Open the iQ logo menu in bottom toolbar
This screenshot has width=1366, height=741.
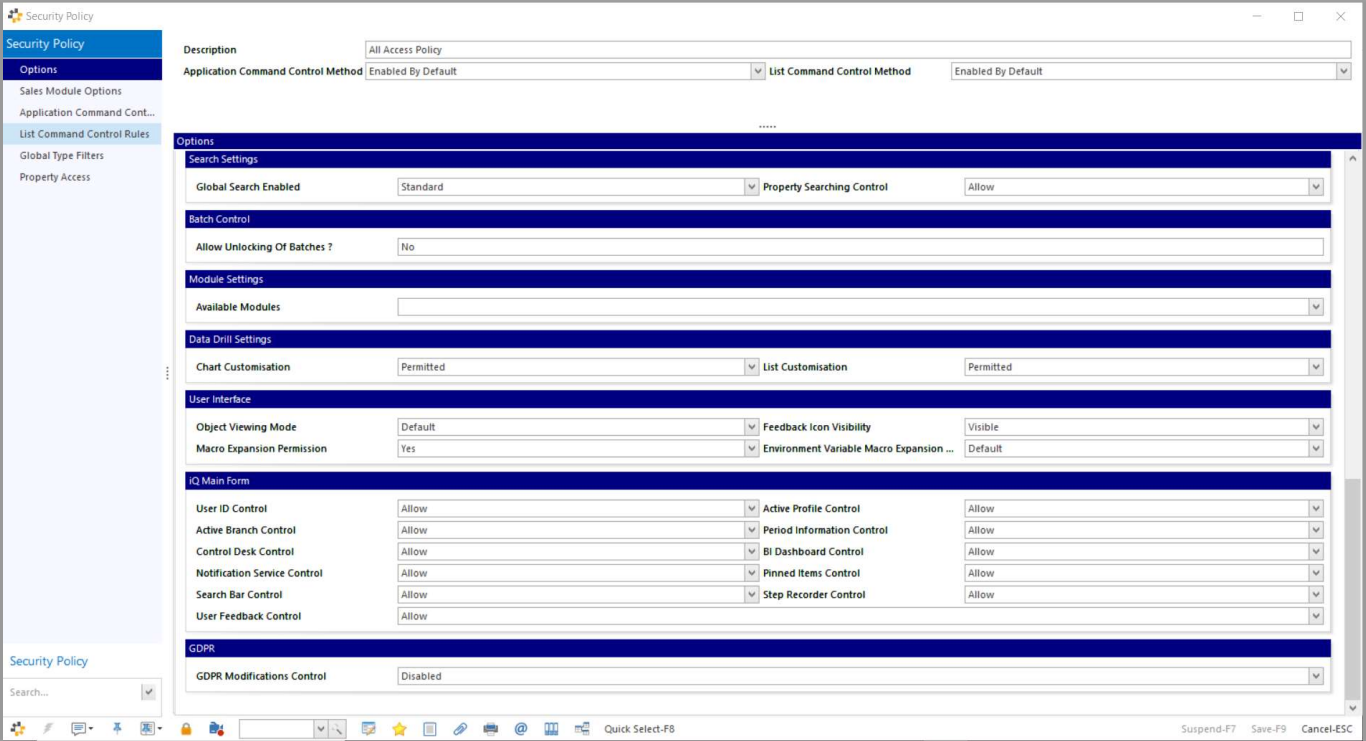pos(17,729)
